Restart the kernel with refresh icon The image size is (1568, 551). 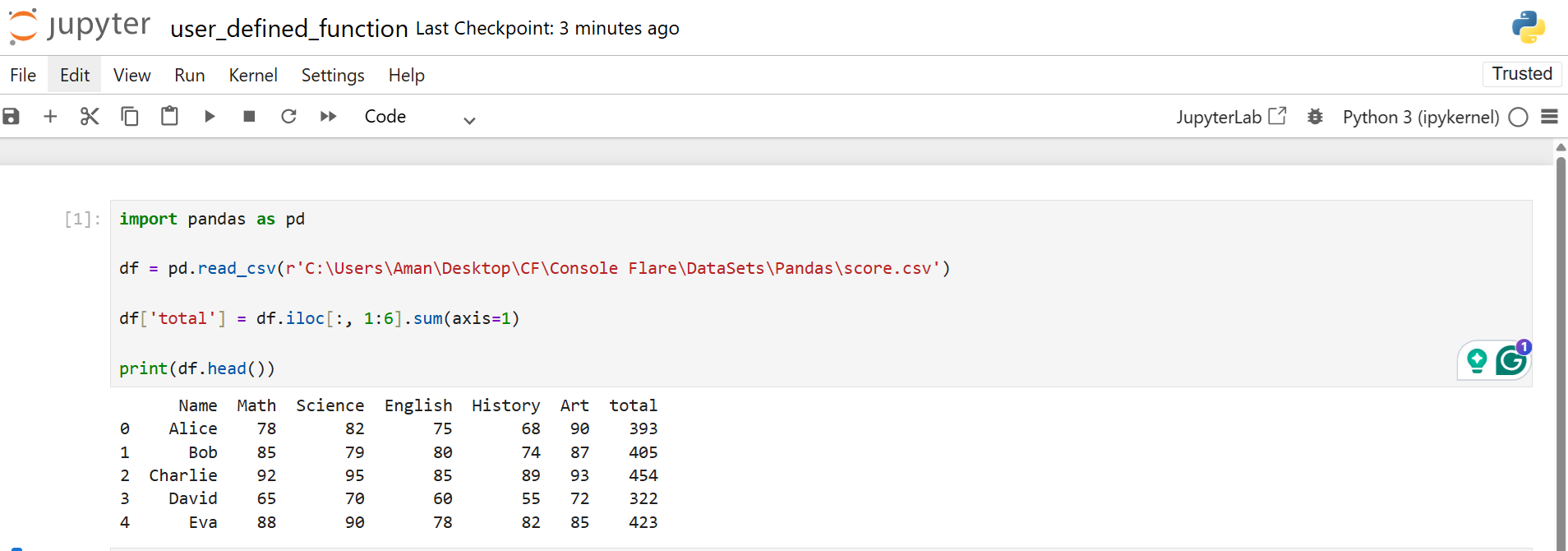288,117
